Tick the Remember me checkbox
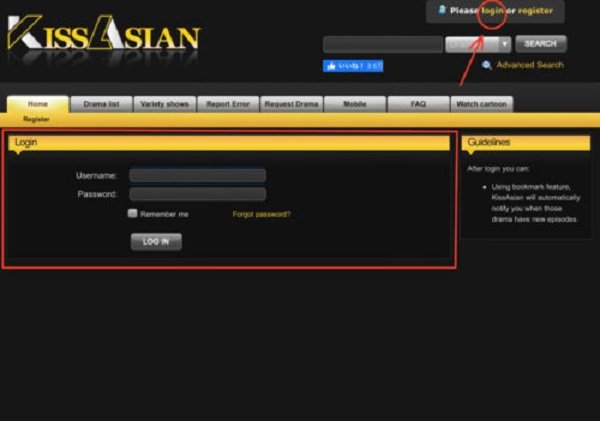 pos(132,213)
